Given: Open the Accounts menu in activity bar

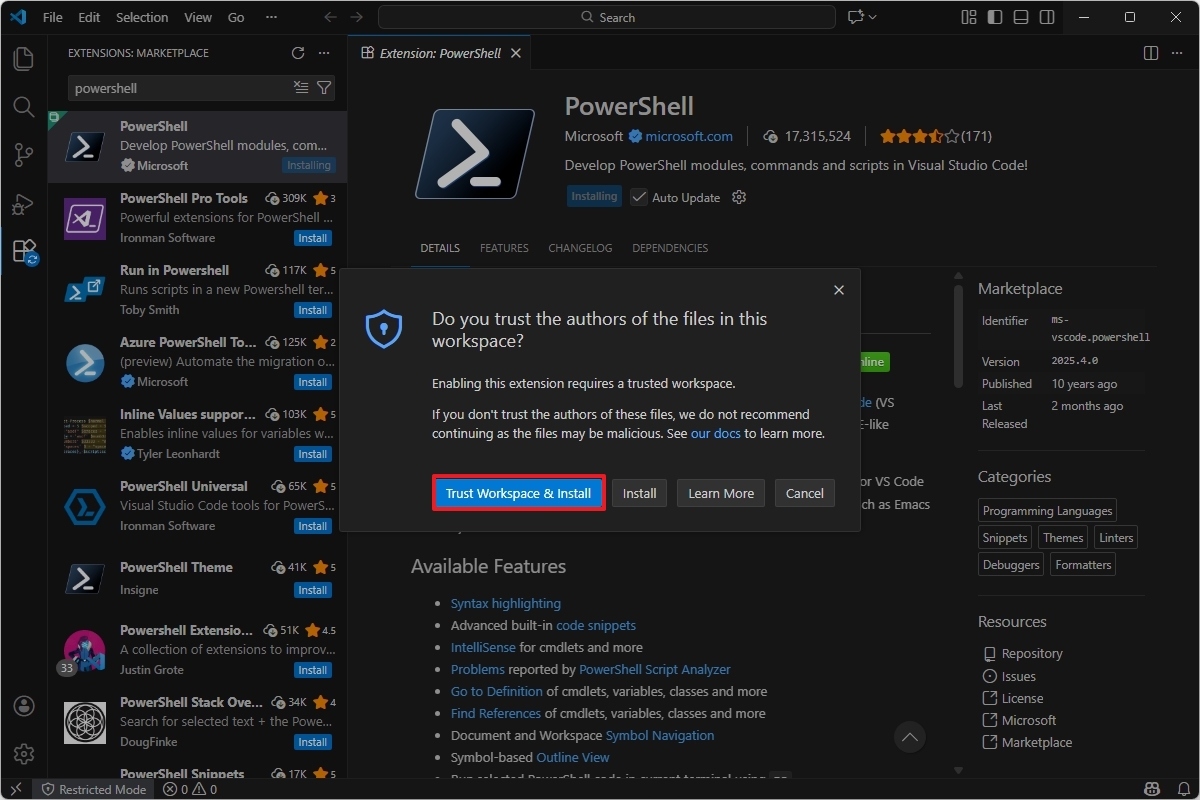Looking at the screenshot, I should 24,706.
